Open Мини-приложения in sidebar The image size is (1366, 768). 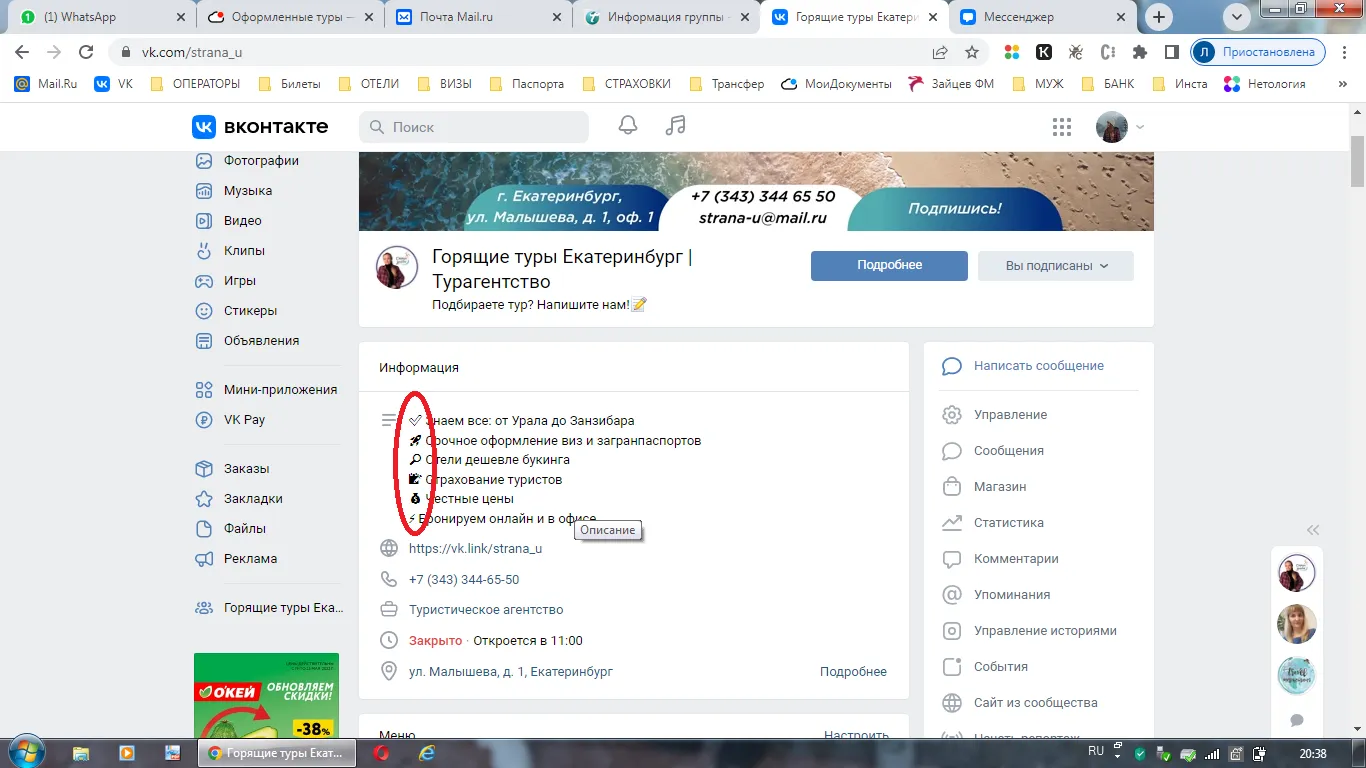266,390
